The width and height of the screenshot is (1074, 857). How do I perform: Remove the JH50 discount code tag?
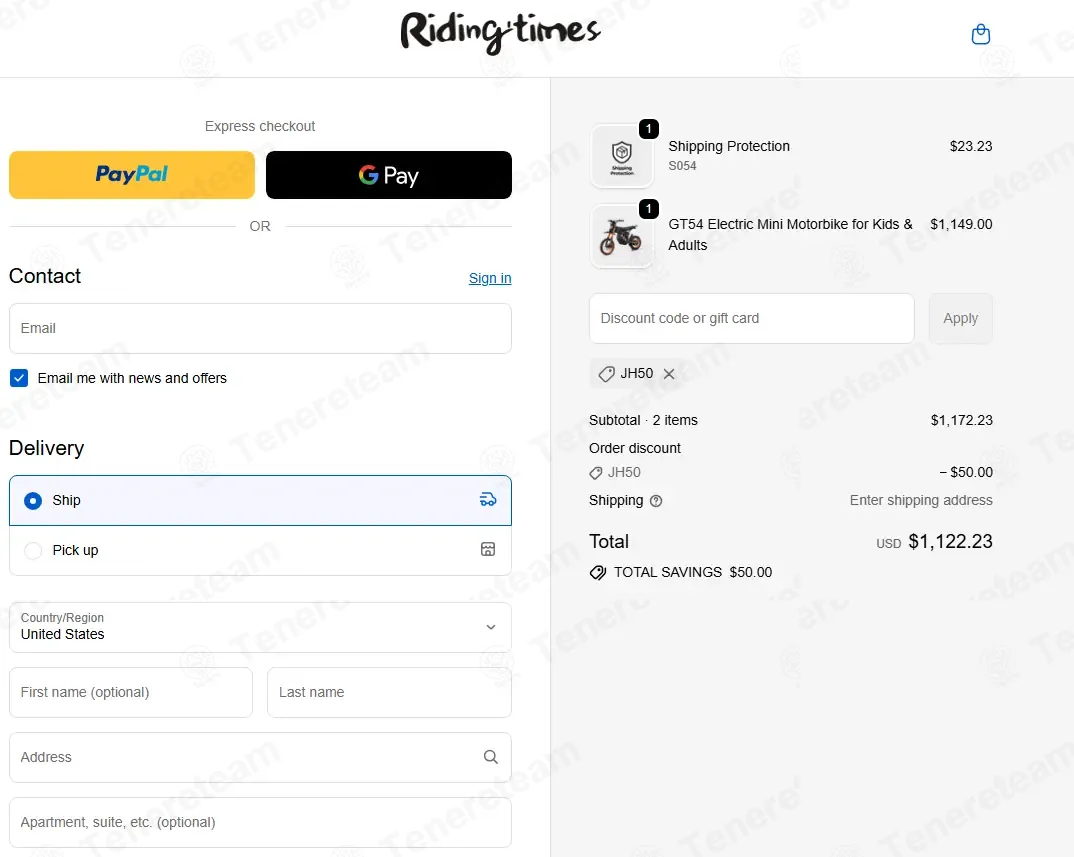click(x=669, y=374)
